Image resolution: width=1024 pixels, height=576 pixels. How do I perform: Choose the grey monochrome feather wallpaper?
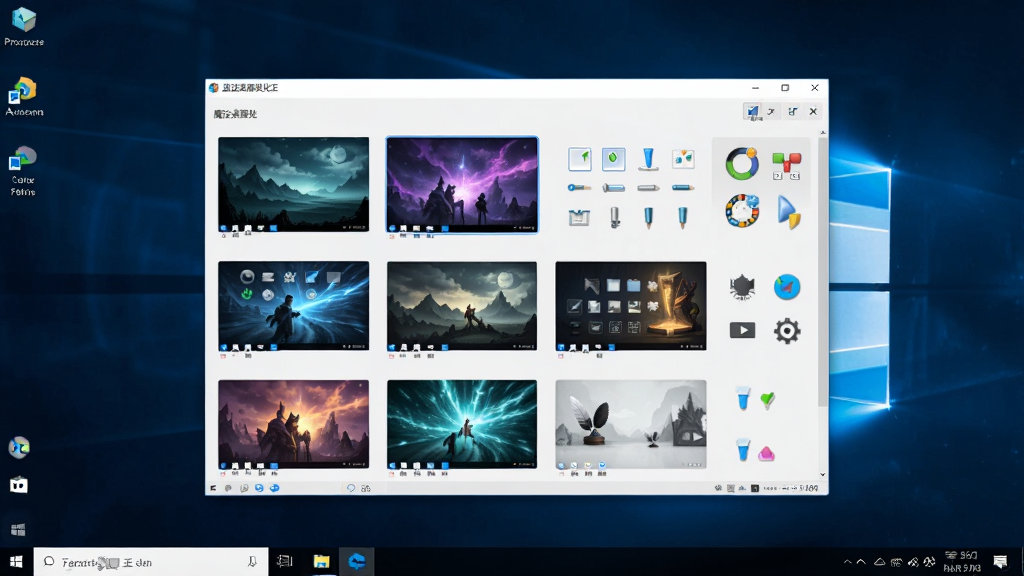(630, 424)
